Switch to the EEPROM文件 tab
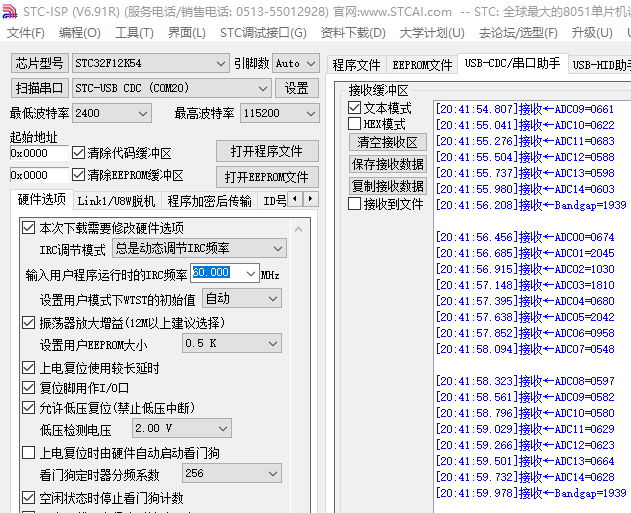 pos(422,65)
